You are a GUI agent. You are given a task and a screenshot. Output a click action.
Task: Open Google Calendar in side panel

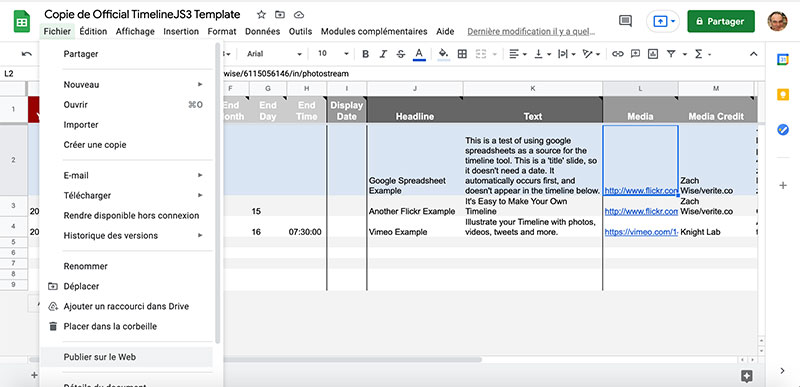(x=783, y=60)
